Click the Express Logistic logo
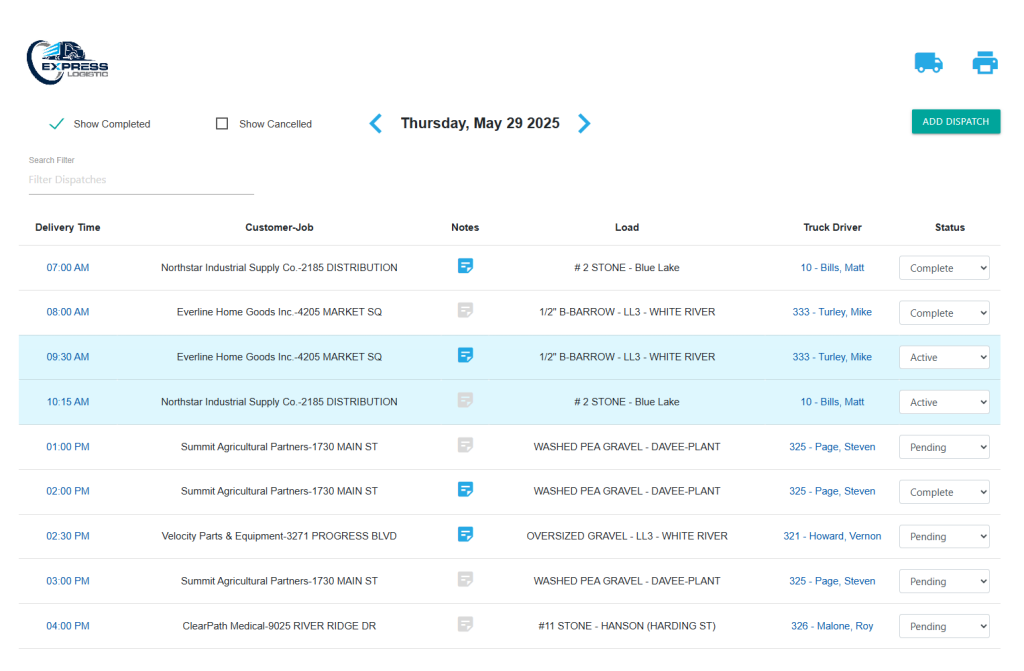The height and width of the screenshot is (671, 1024). point(67,62)
